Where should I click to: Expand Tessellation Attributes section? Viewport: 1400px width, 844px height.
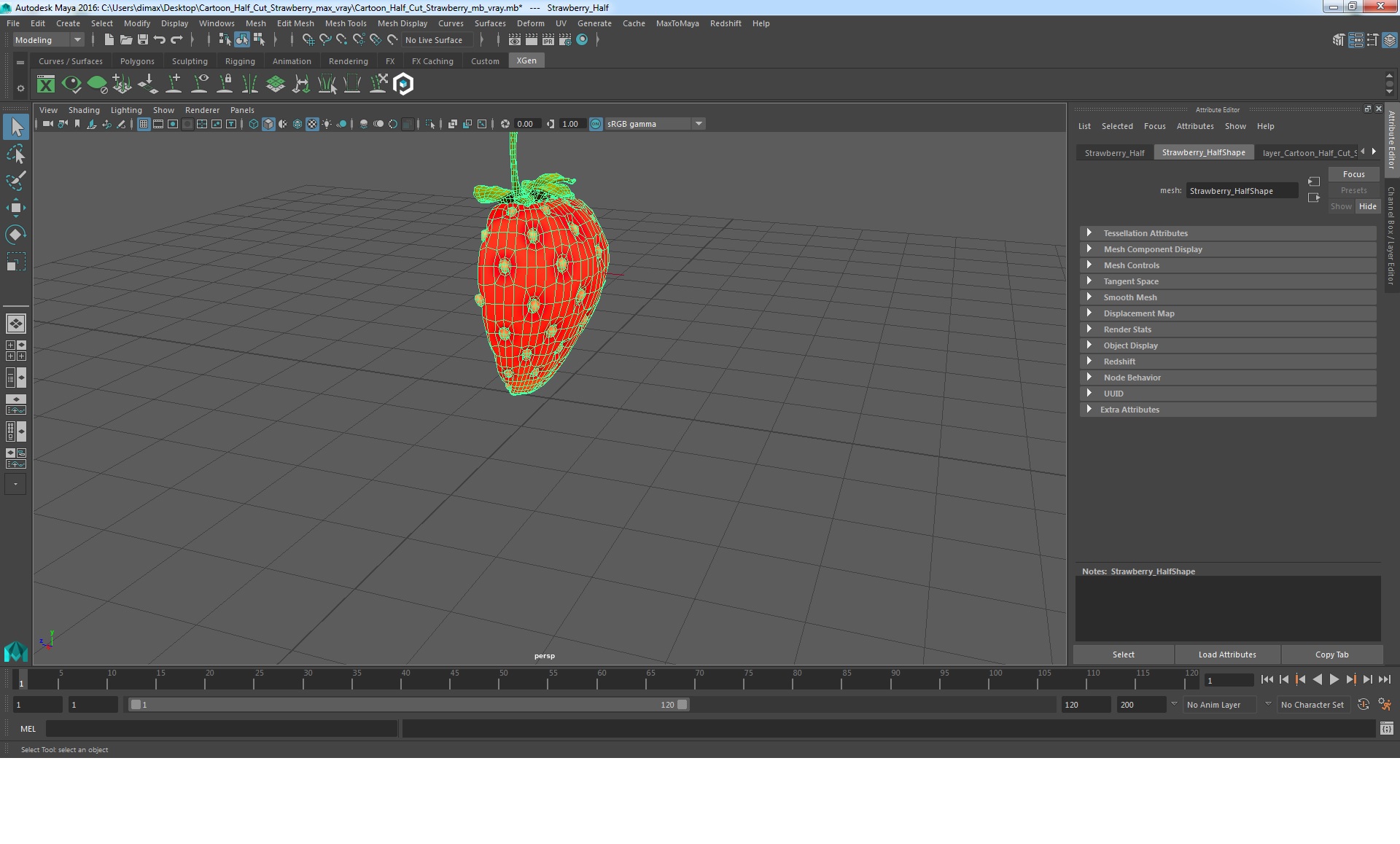pyautogui.click(x=1228, y=233)
